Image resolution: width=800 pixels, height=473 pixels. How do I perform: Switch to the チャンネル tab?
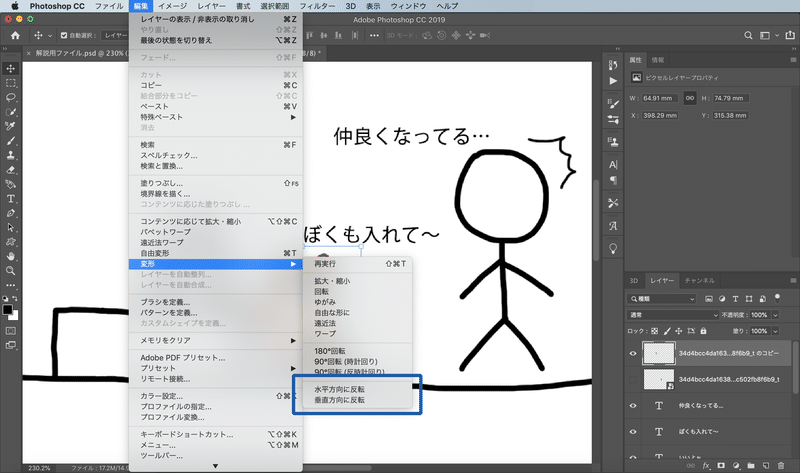[699, 281]
